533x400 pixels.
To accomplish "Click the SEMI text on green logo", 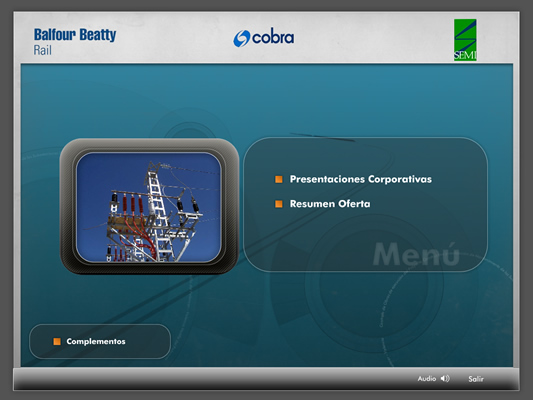I will pos(465,55).
